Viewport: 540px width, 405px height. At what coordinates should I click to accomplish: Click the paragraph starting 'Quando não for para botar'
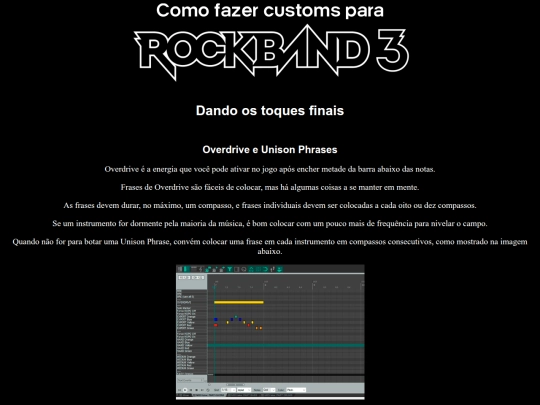click(270, 246)
